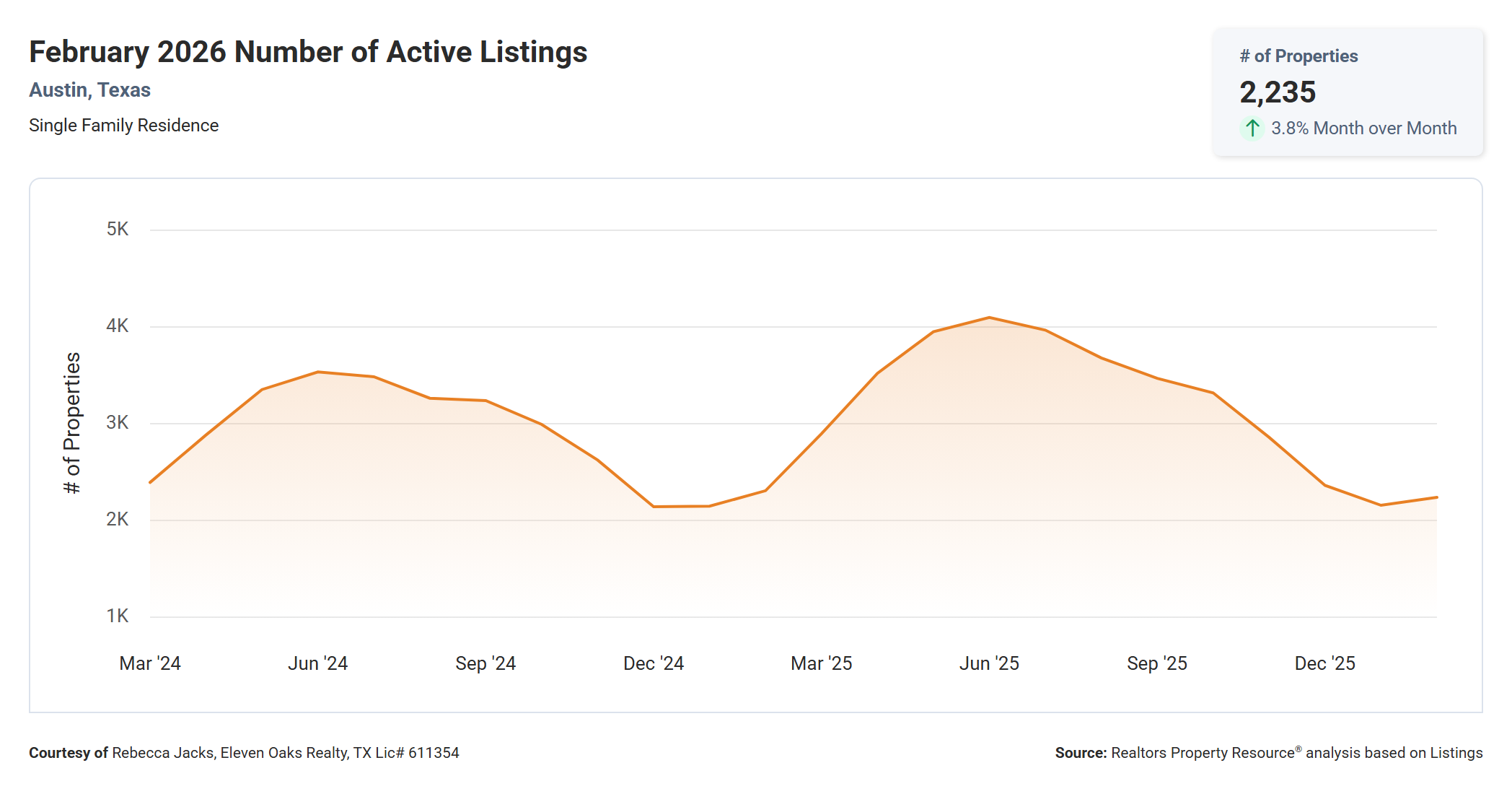Click the chart line low point at Dec '24
1512x794 pixels.
pyautogui.click(x=654, y=507)
